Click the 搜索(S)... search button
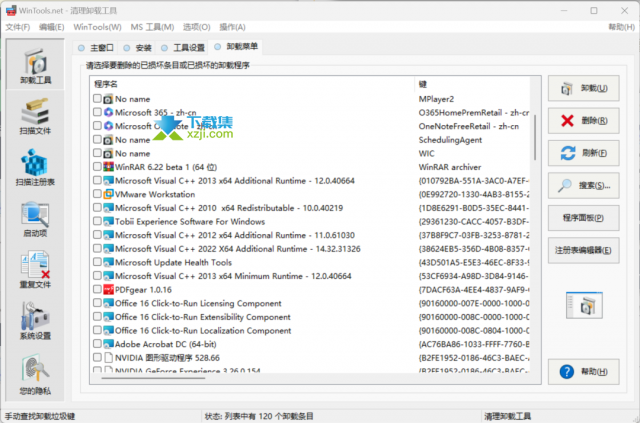The height and width of the screenshot is (423, 640). (x=583, y=185)
